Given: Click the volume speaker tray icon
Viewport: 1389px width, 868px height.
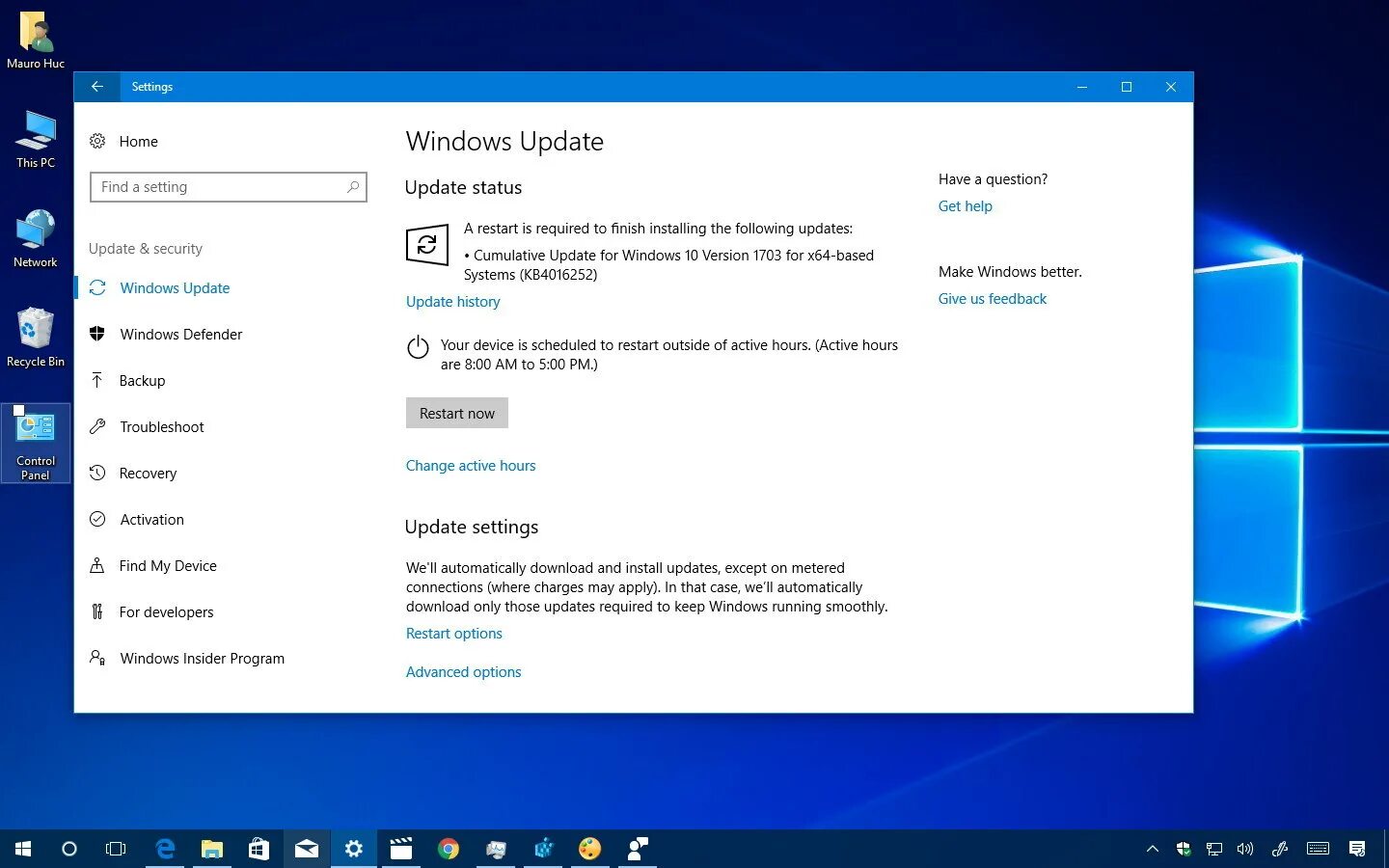Looking at the screenshot, I should (1245, 849).
